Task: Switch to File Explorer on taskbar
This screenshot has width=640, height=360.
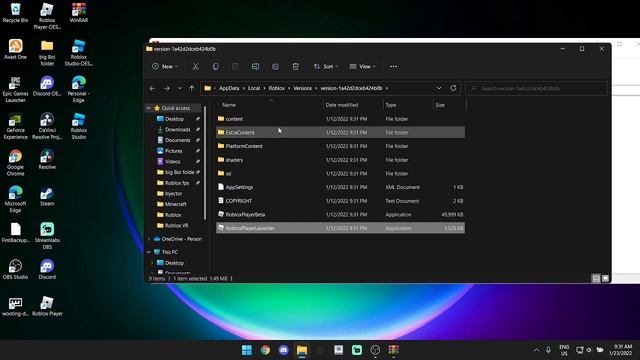Action: (302, 350)
